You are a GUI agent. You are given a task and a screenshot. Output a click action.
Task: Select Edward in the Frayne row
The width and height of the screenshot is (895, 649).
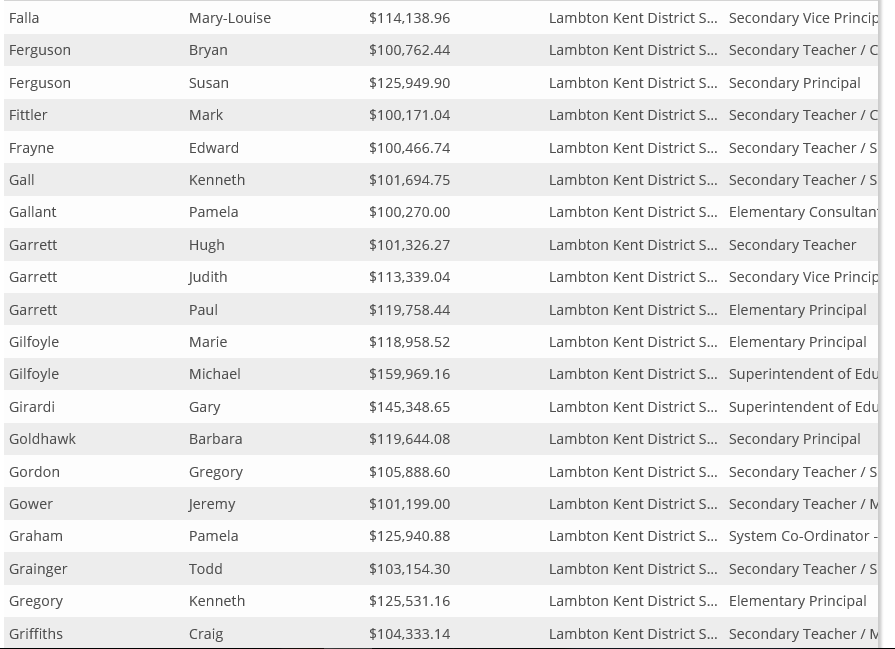(213, 148)
